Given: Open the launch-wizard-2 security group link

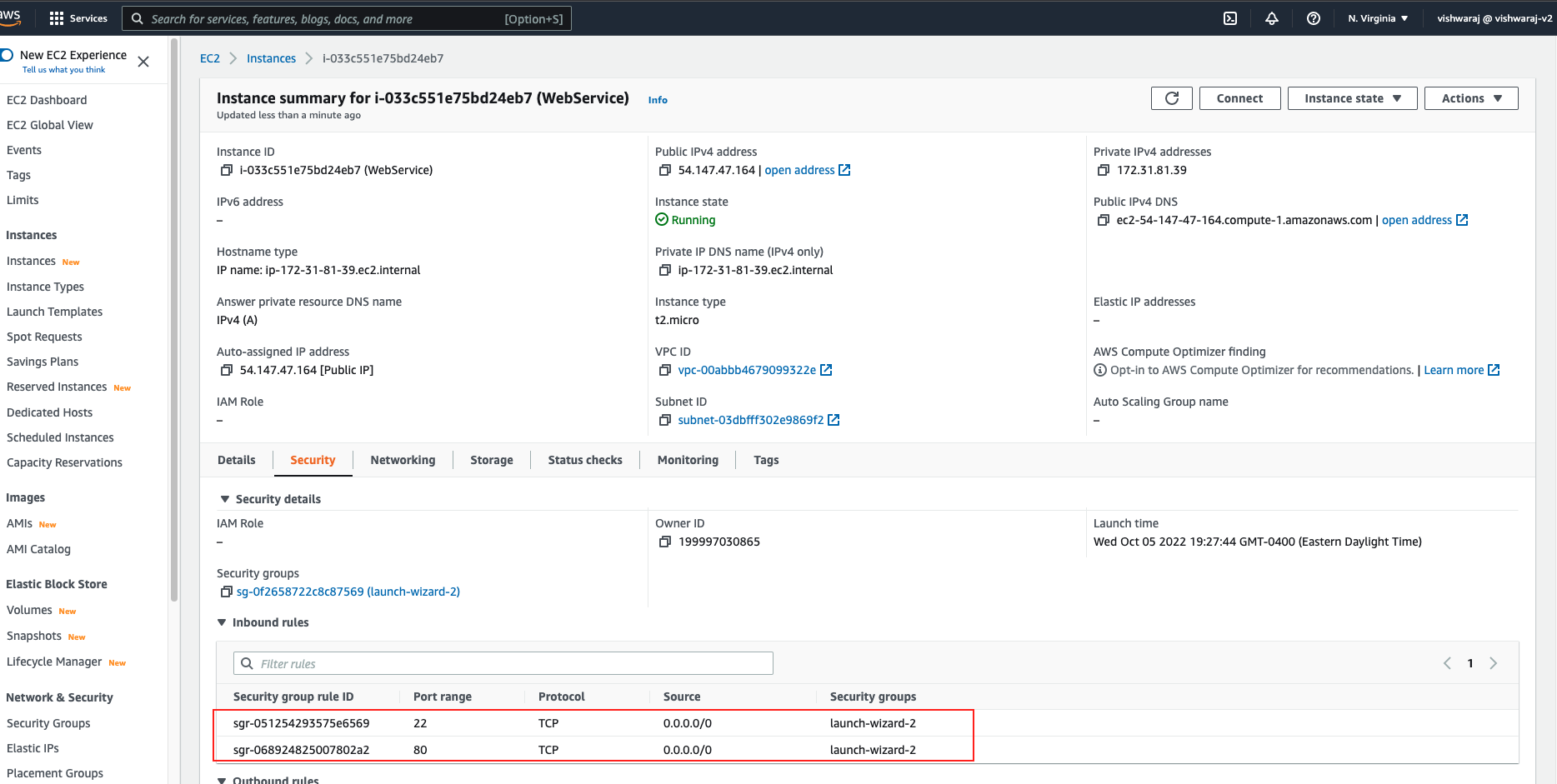Looking at the screenshot, I should pyautogui.click(x=348, y=592).
